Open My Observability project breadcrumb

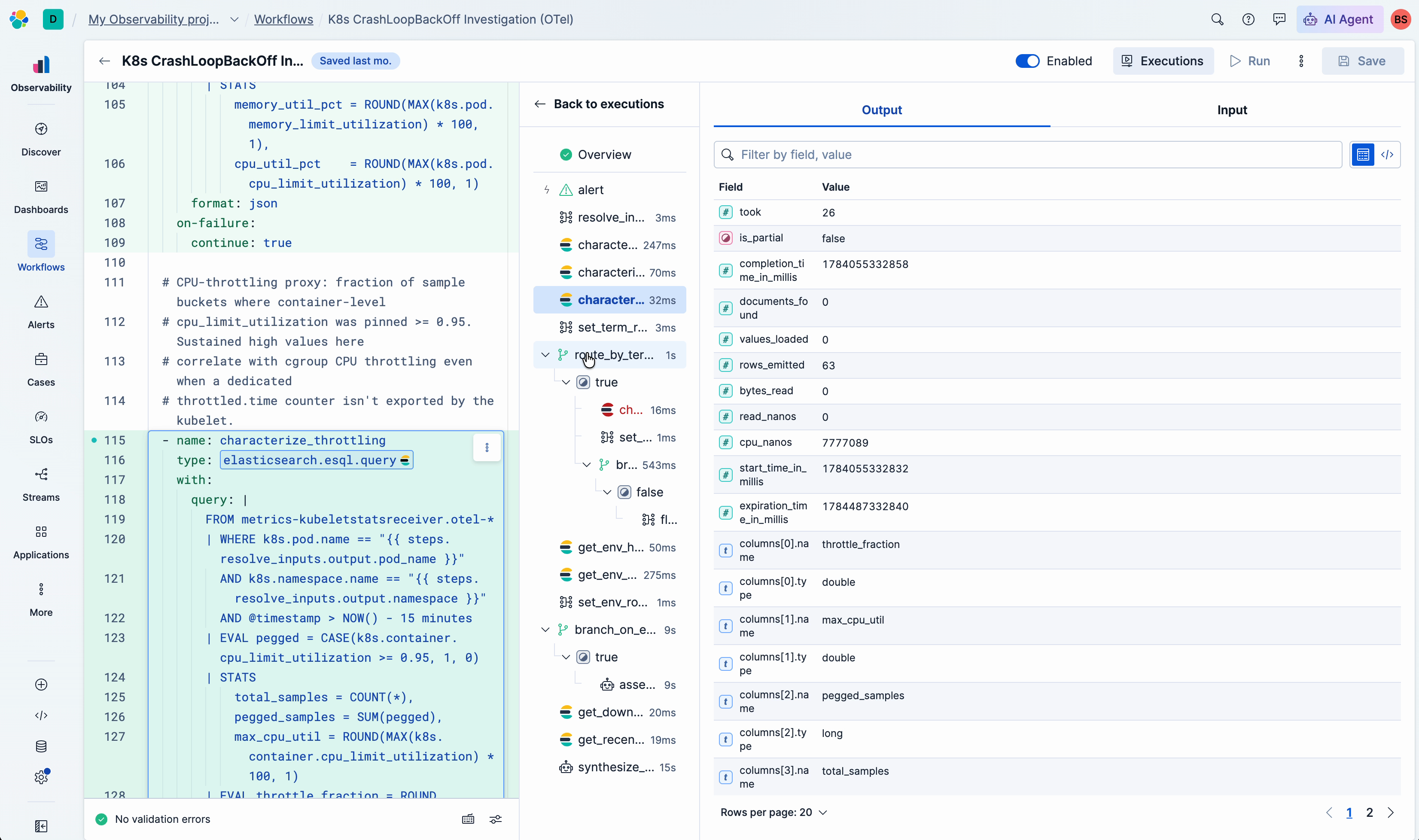pos(153,19)
